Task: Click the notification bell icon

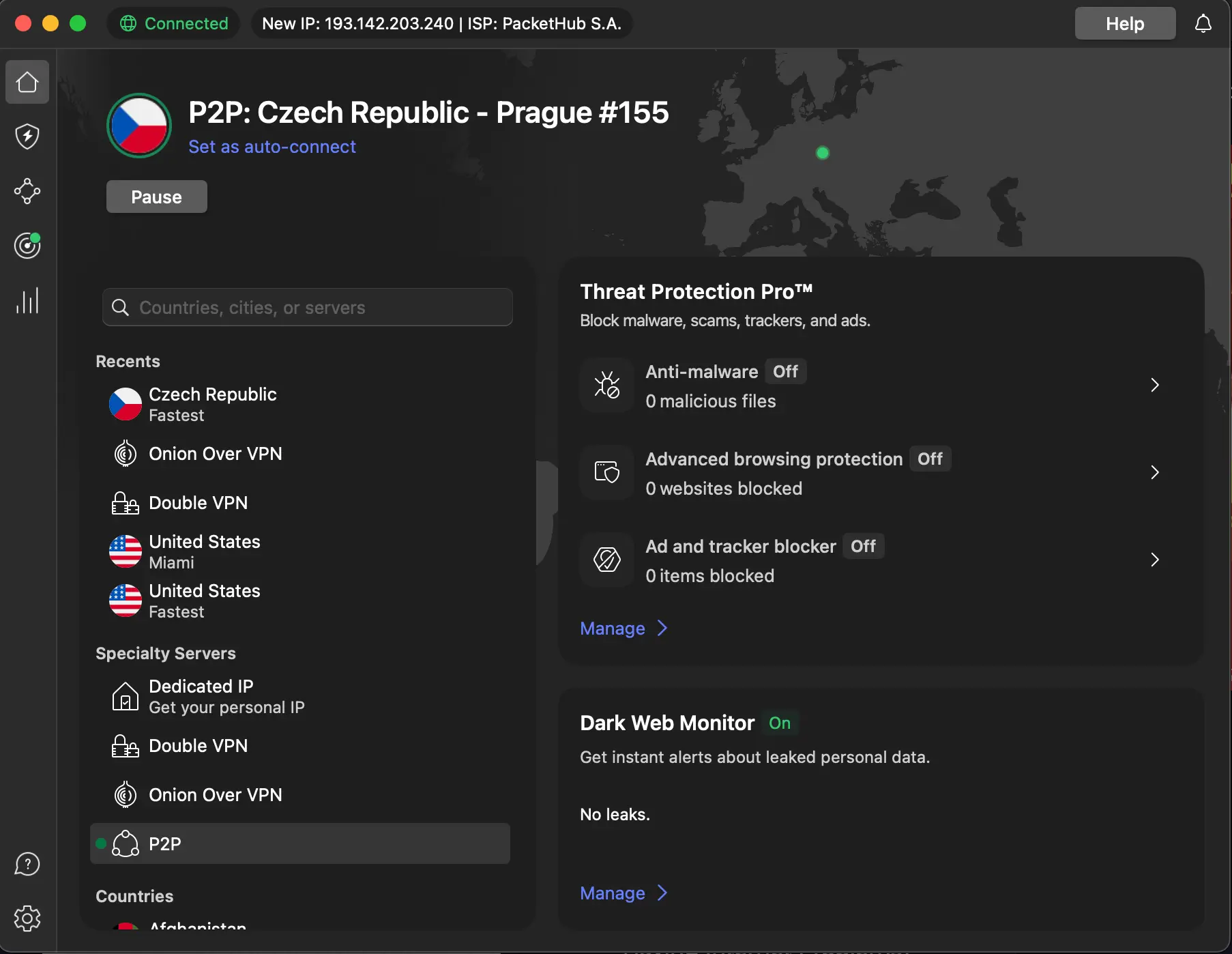Action: 1203,23
